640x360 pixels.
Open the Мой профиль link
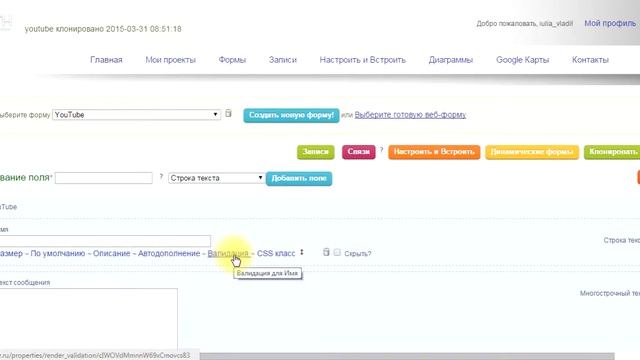point(610,23)
